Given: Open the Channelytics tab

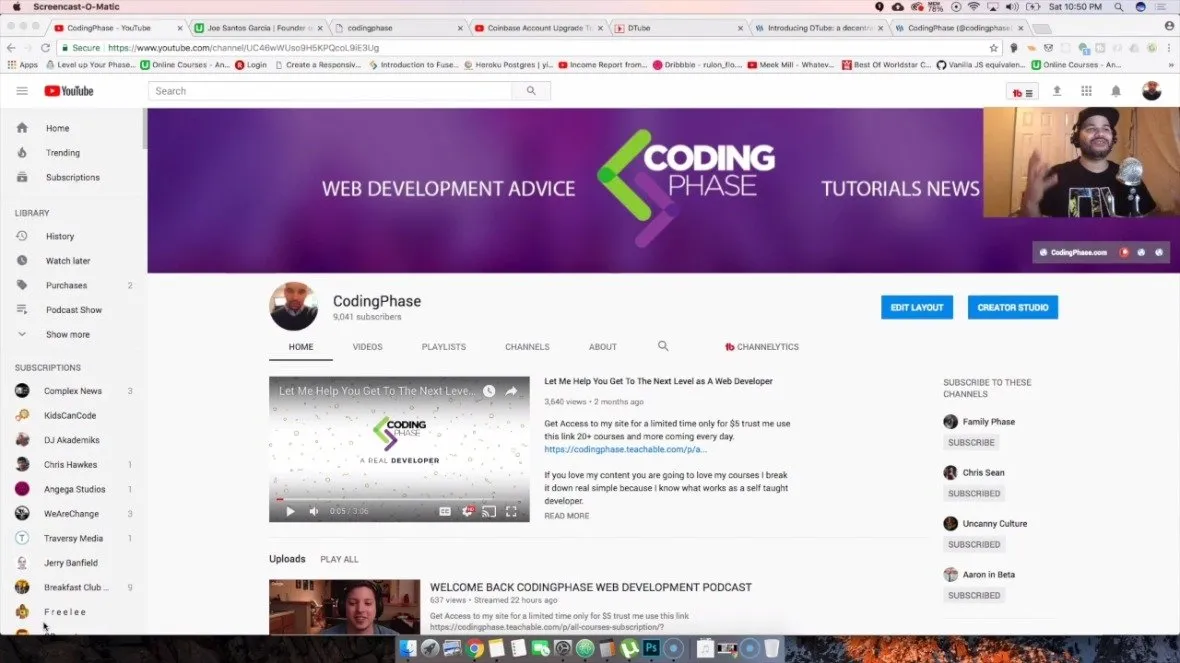Looking at the screenshot, I should click(762, 347).
